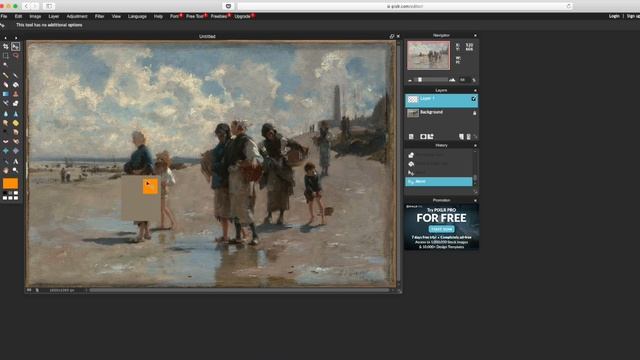Click the zoom percentage input field

463,80
